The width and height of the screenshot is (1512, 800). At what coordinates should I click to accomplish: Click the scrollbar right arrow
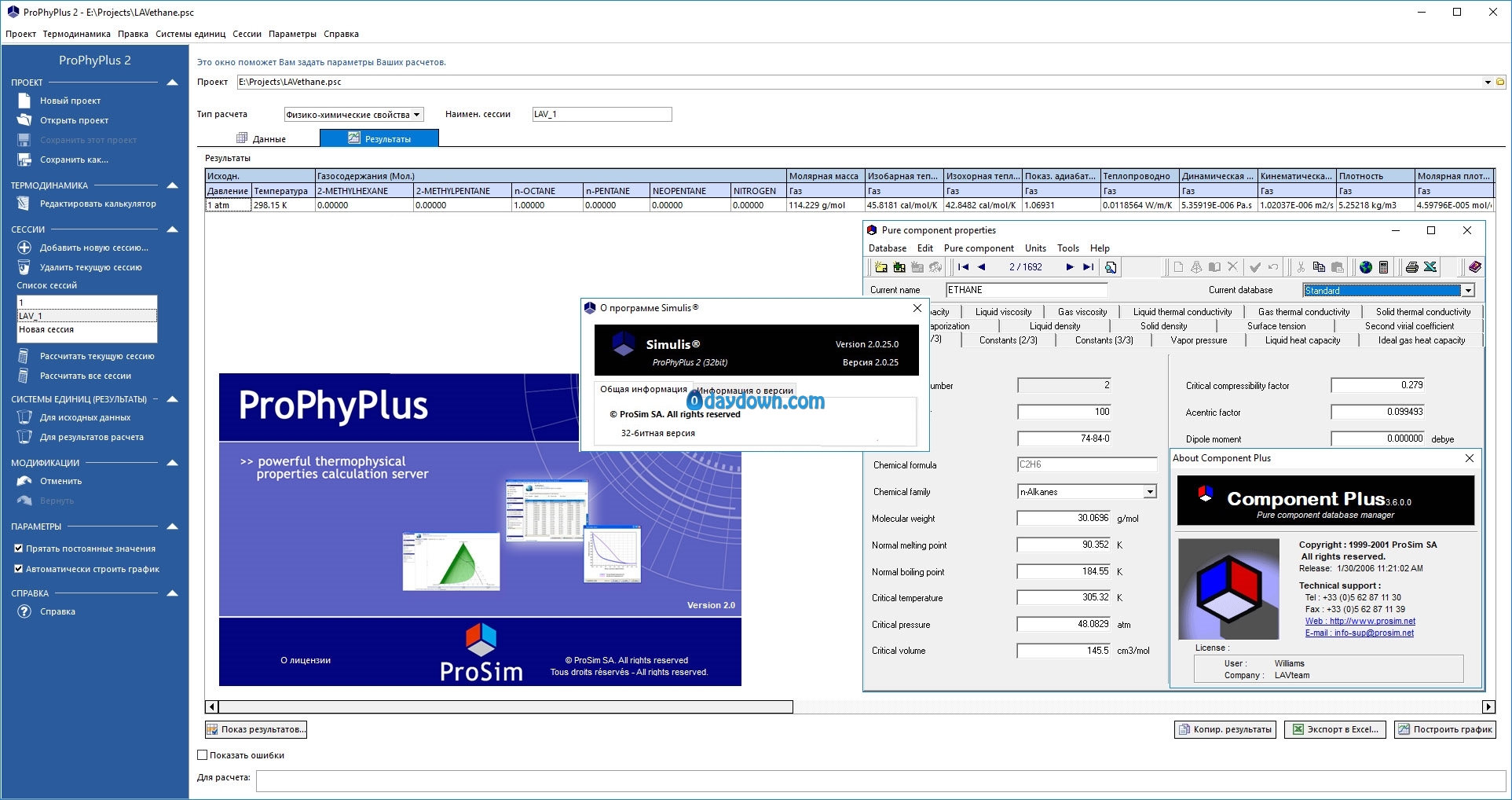1488,706
